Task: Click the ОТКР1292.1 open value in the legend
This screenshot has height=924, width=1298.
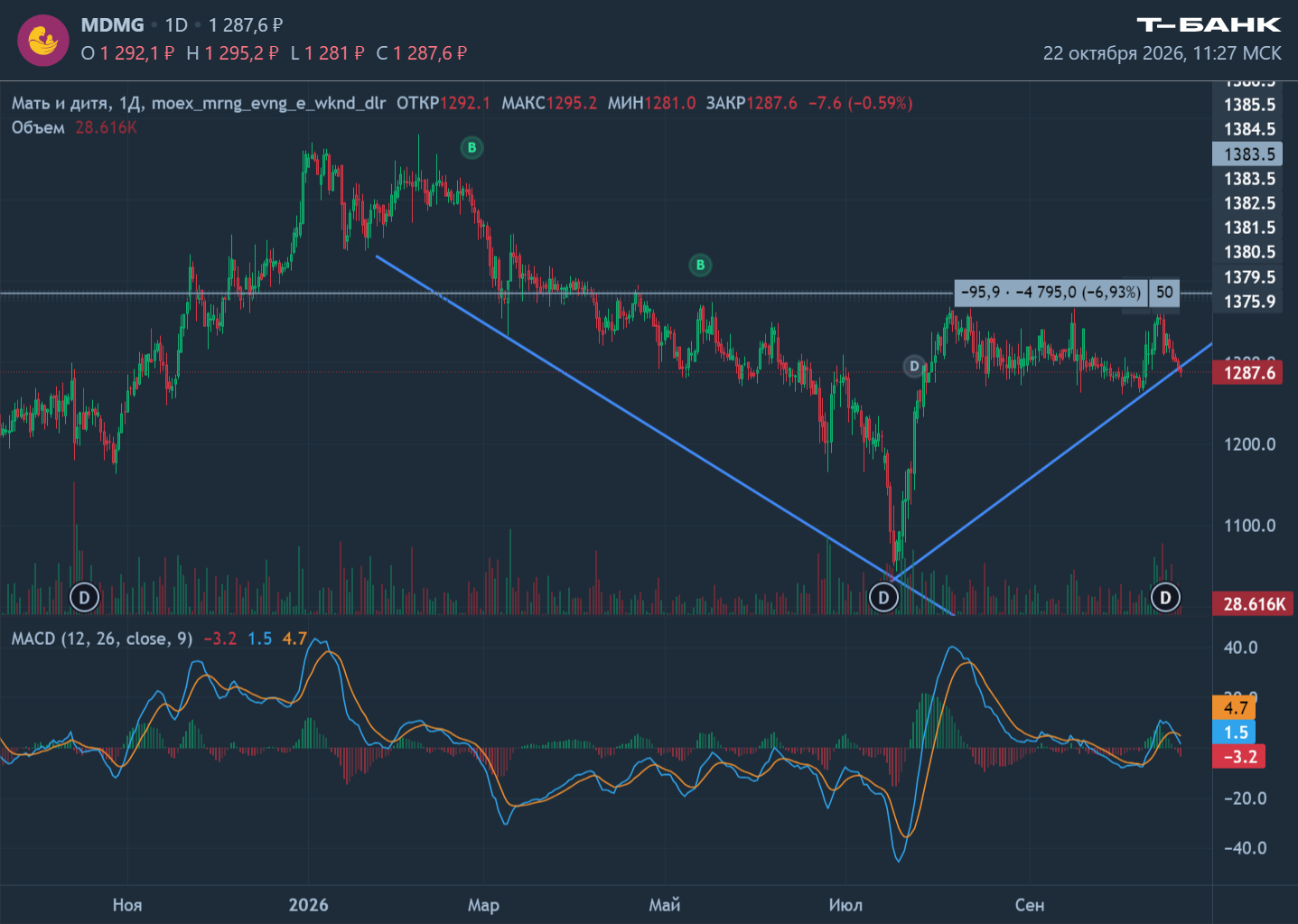Action: point(444,103)
